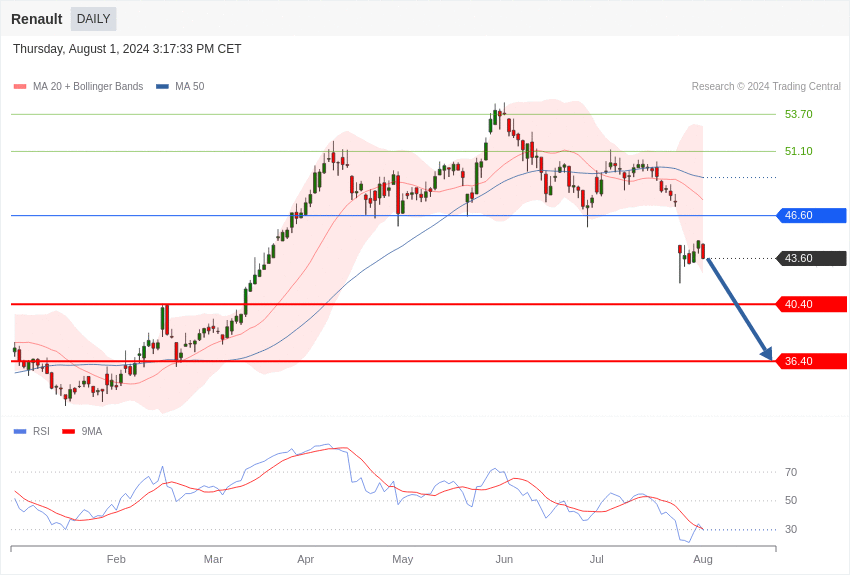Select the red 40.40 price tag

tap(811, 304)
